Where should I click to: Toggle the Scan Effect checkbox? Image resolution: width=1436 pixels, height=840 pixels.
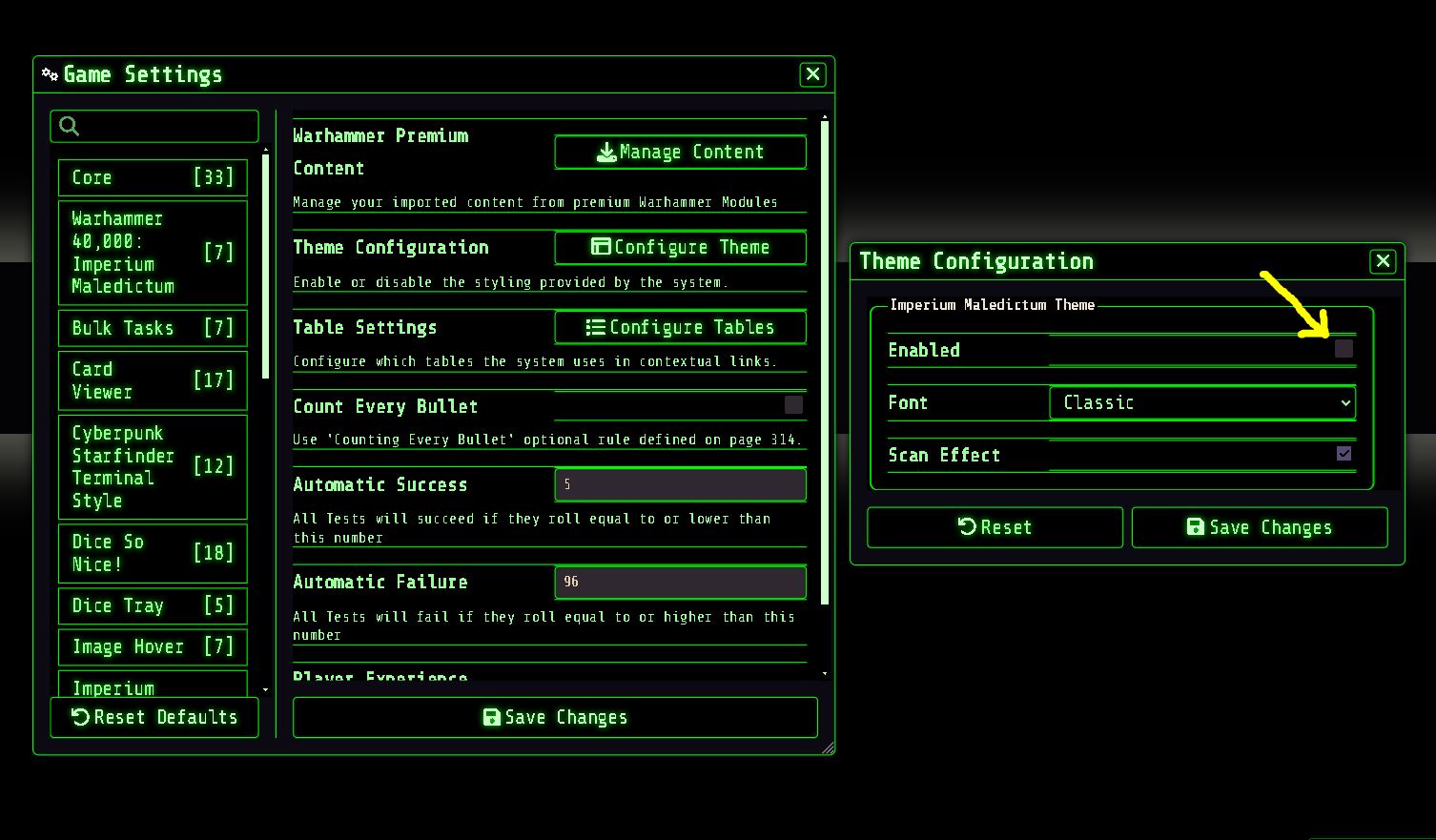pyautogui.click(x=1344, y=454)
